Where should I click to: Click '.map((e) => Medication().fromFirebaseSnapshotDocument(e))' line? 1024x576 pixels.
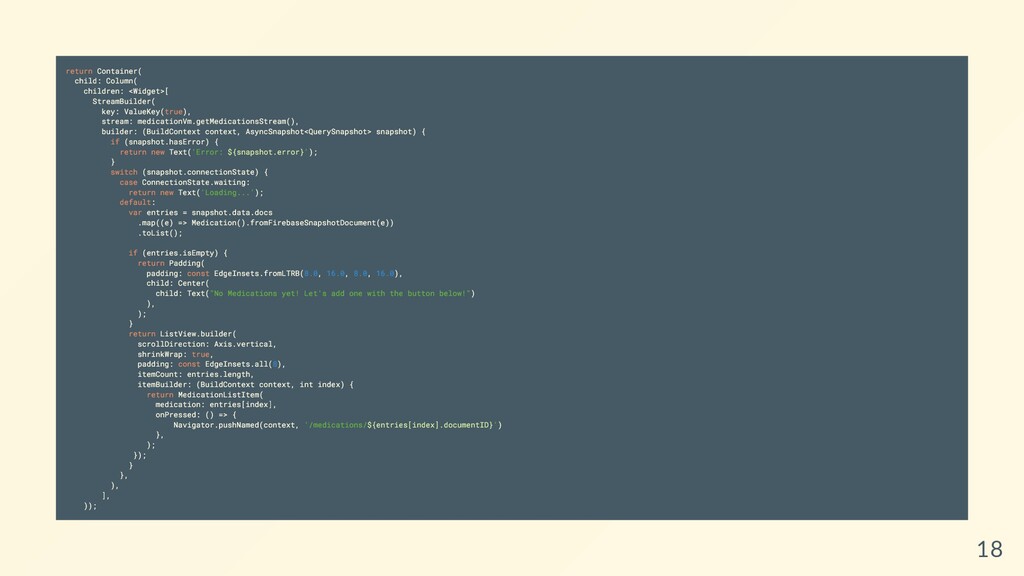pyautogui.click(x=266, y=223)
